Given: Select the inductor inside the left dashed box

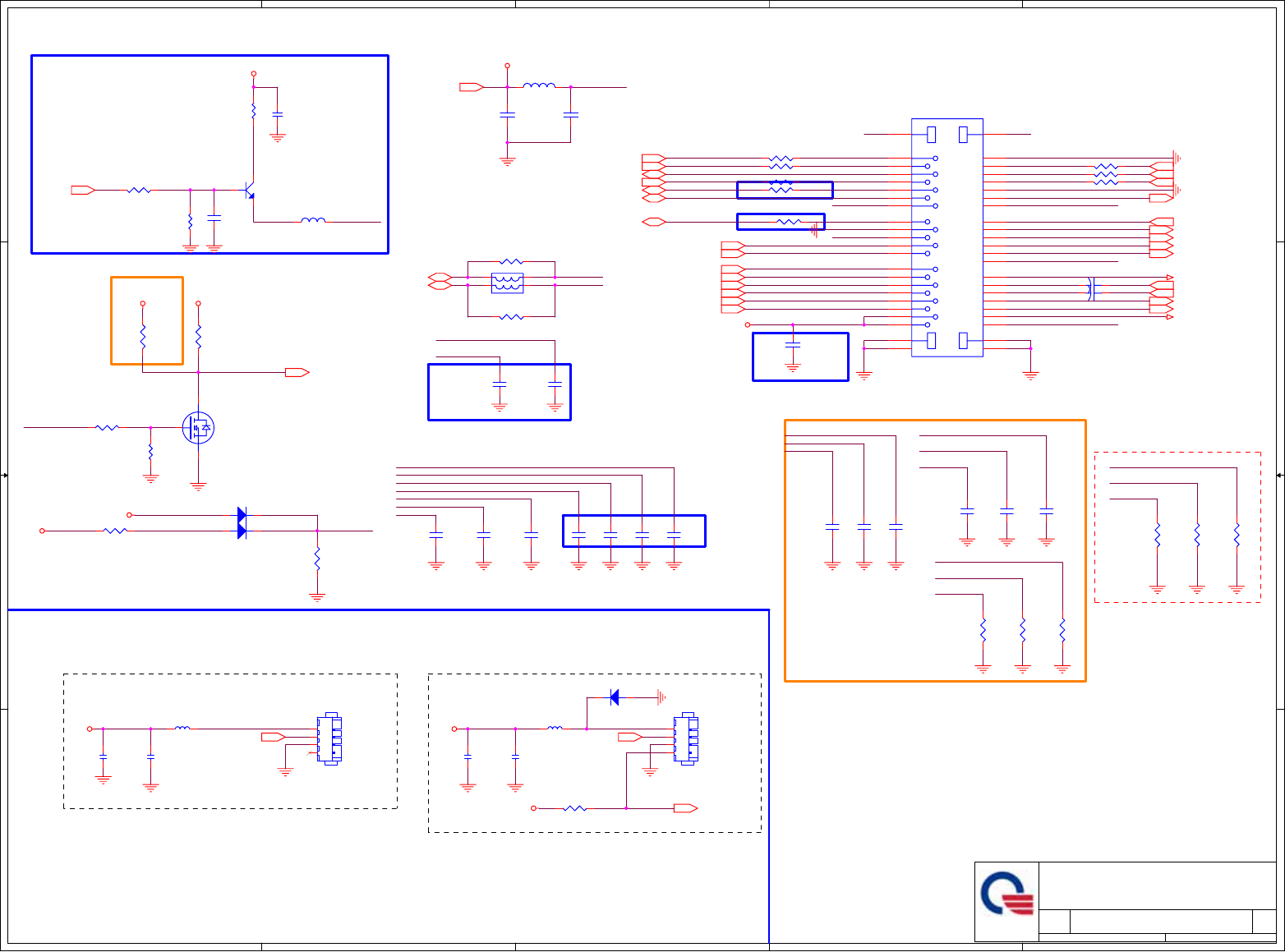Looking at the screenshot, I should point(182,727).
